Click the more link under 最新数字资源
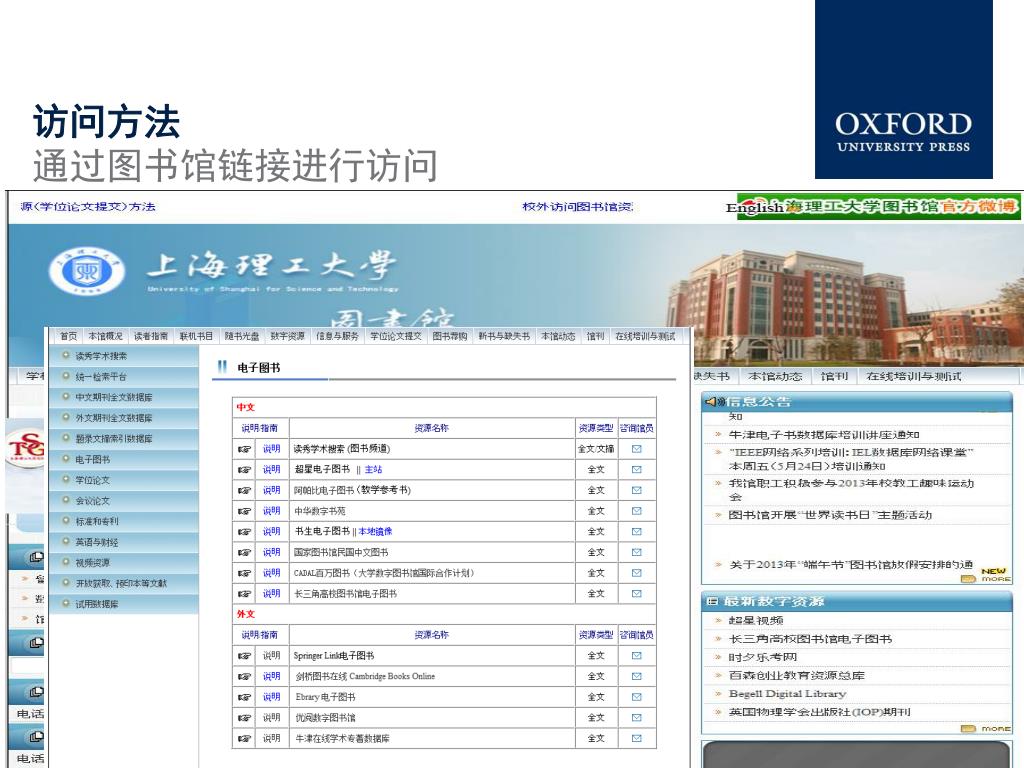 click(987, 728)
